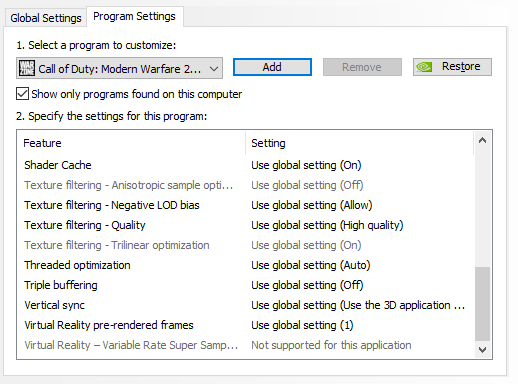This screenshot has height=384, width=518.
Task: Open Shader Cache setting value (On)
Action: [x=306, y=165]
